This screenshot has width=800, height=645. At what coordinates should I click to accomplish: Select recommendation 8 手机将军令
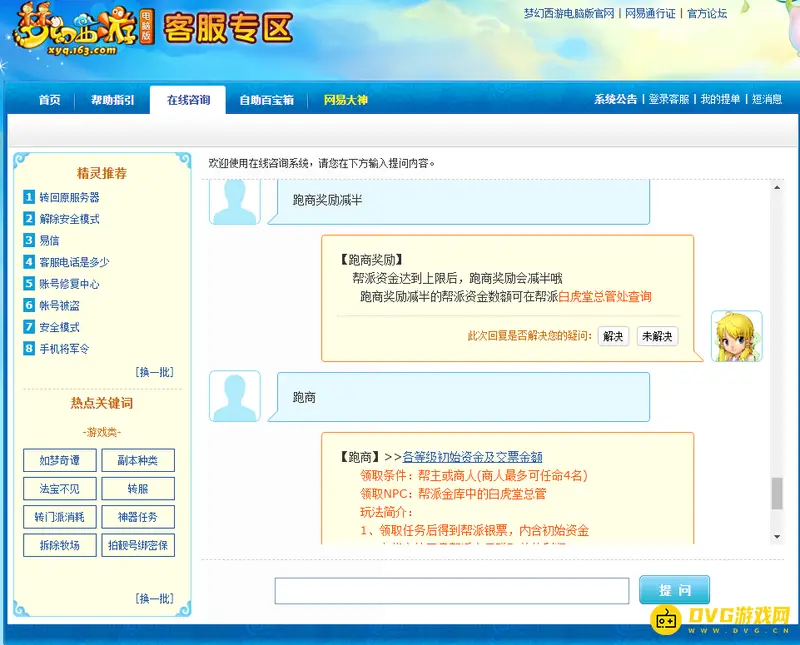coord(64,349)
